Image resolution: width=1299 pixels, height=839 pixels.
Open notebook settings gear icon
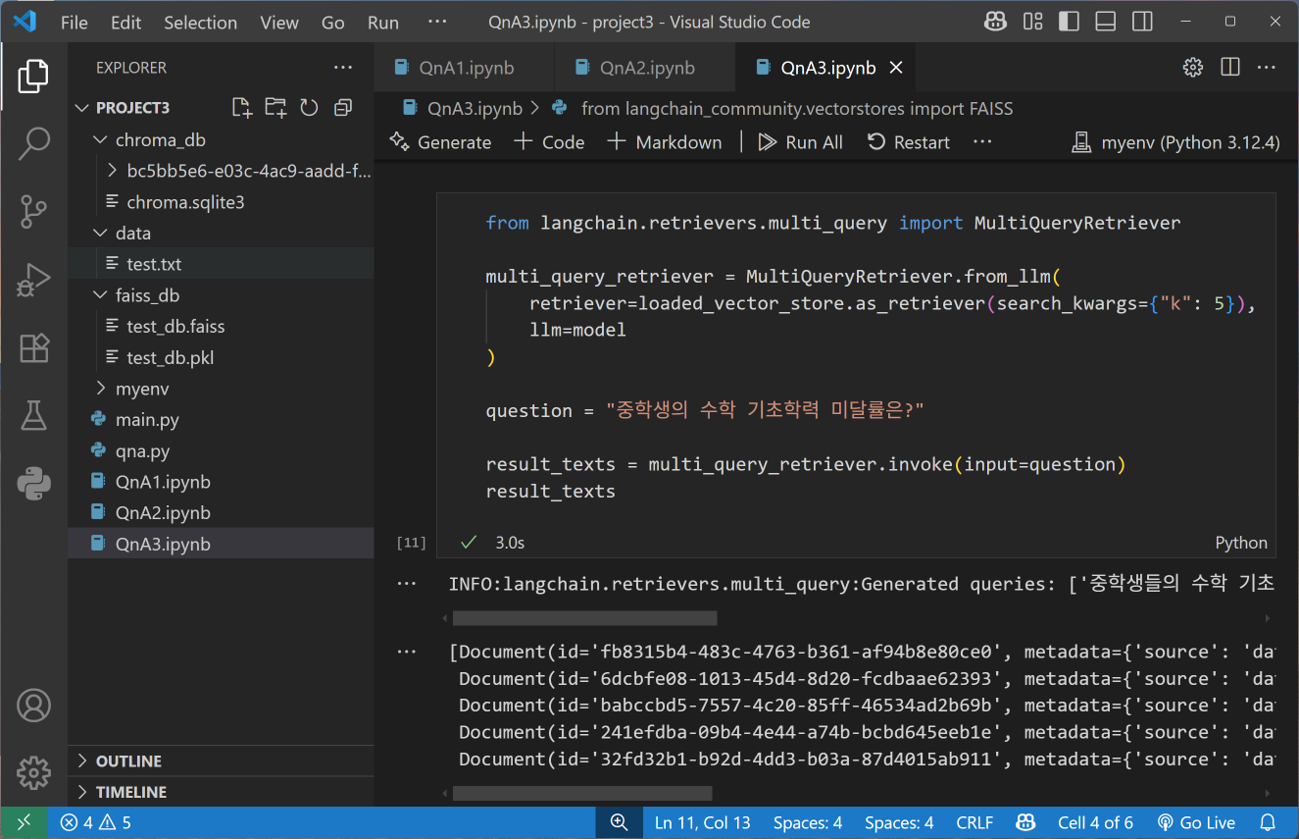point(1193,67)
